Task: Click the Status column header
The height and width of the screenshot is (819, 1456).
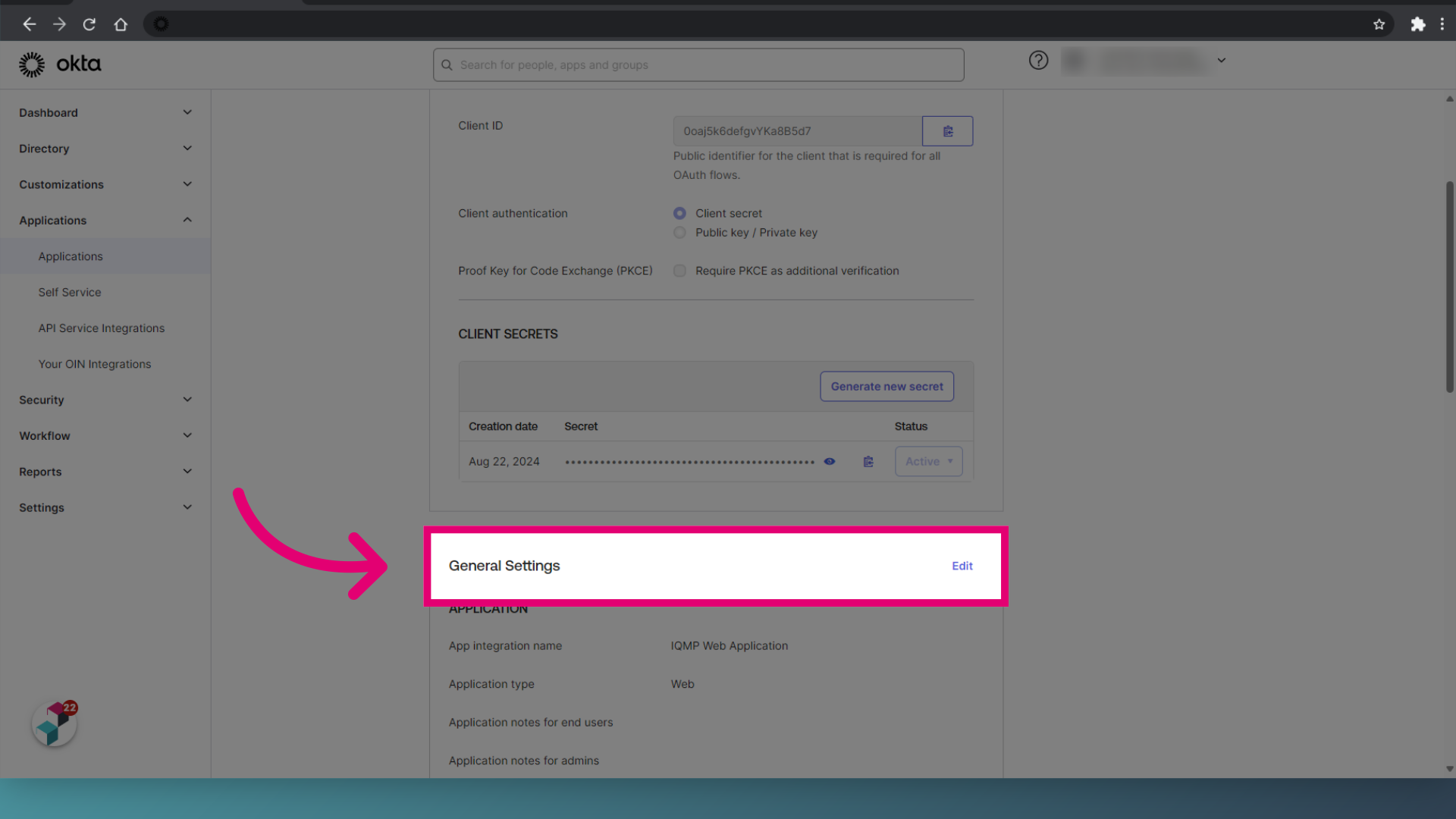Action: (911, 427)
